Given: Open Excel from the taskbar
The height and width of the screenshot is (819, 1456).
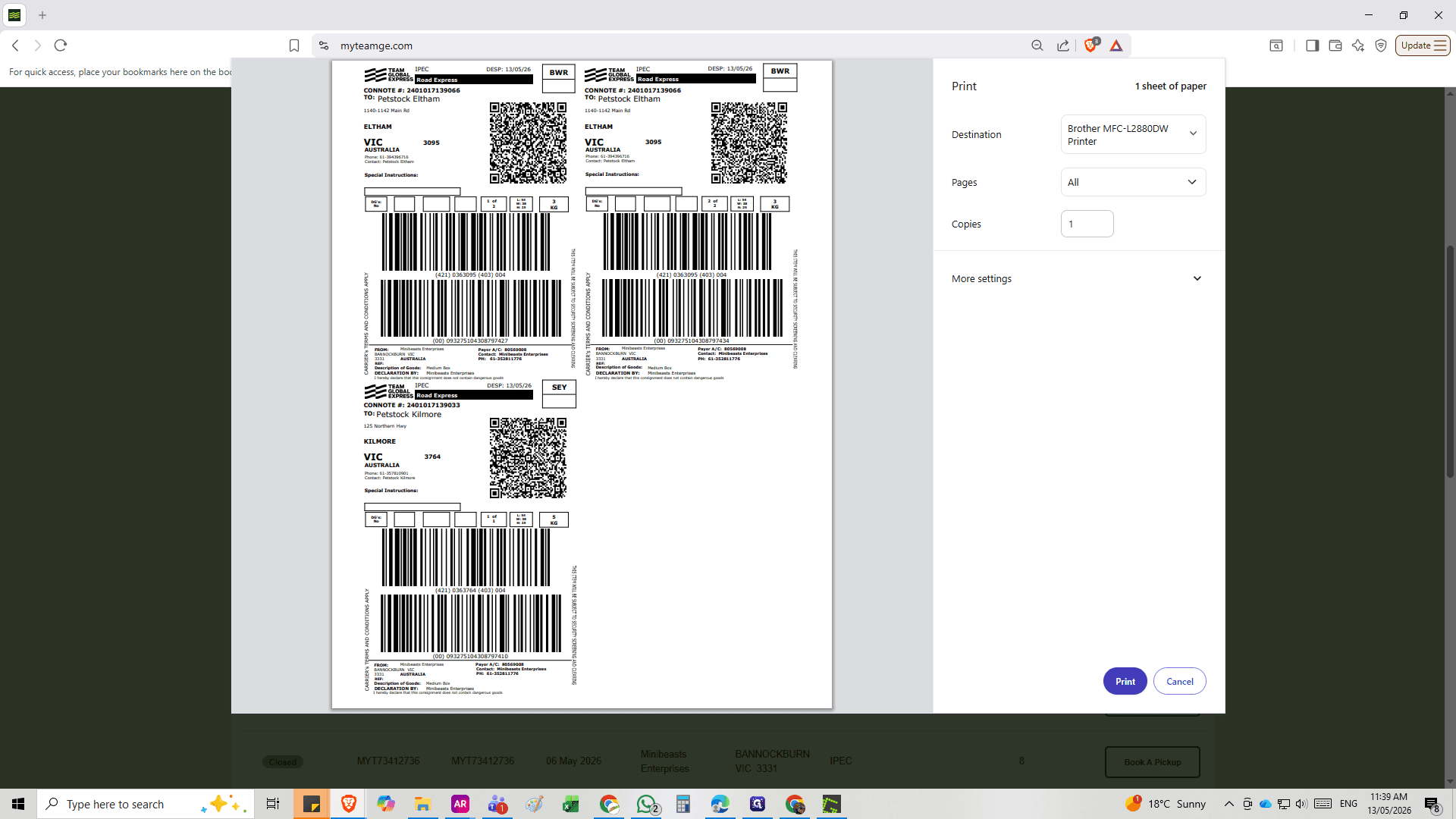Looking at the screenshot, I should [571, 804].
